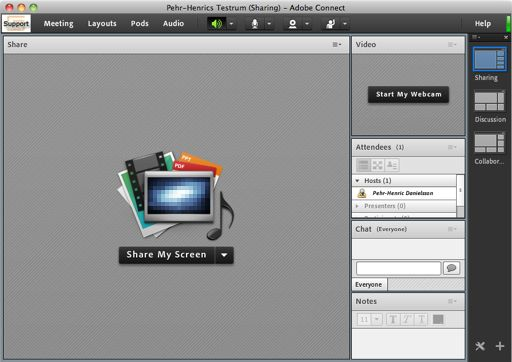Click the Notes text area
The image size is (512, 362).
pyautogui.click(x=408, y=343)
